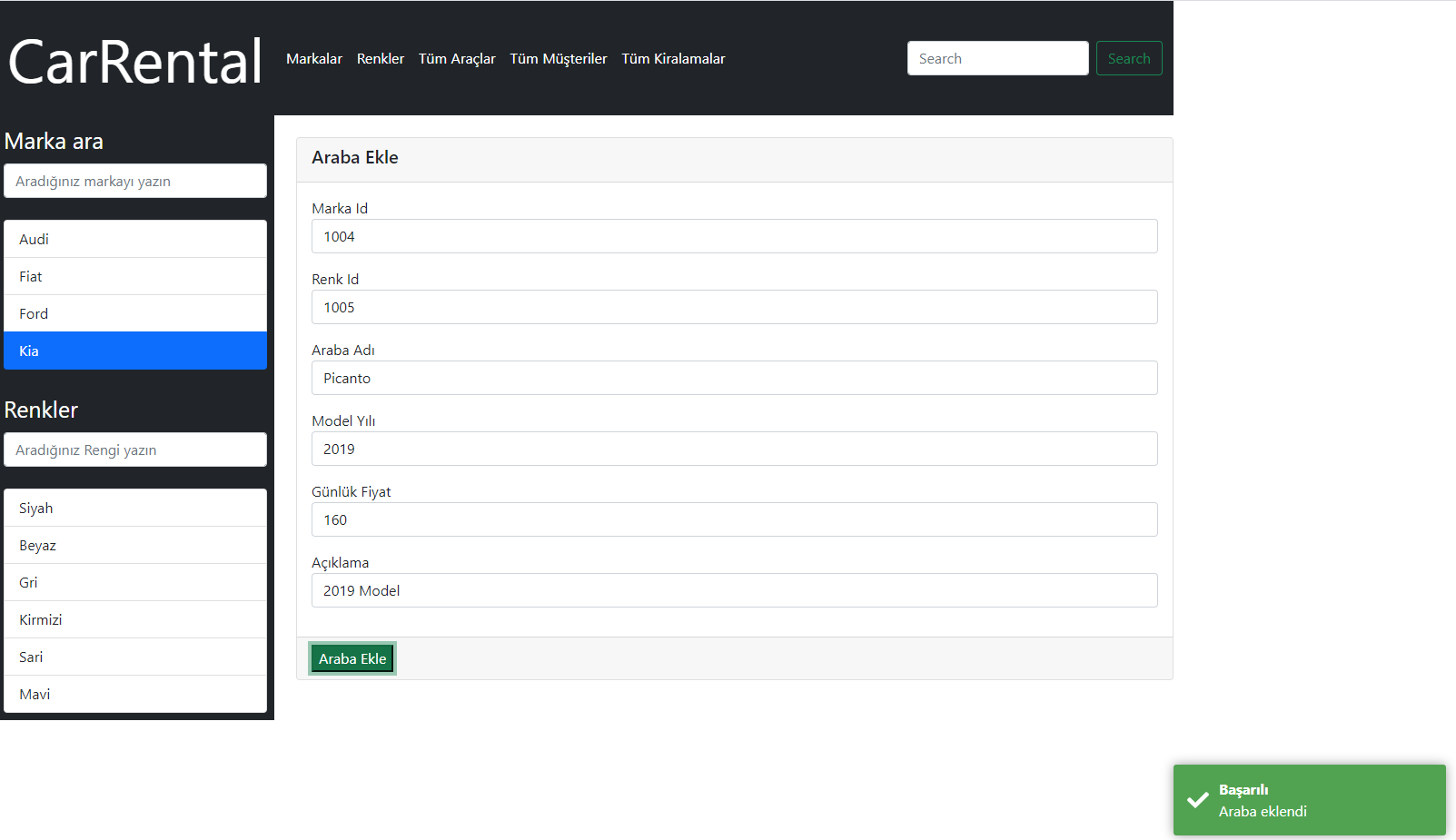1456x840 pixels.
Task: Click the navbar Search input field
Action: (996, 57)
